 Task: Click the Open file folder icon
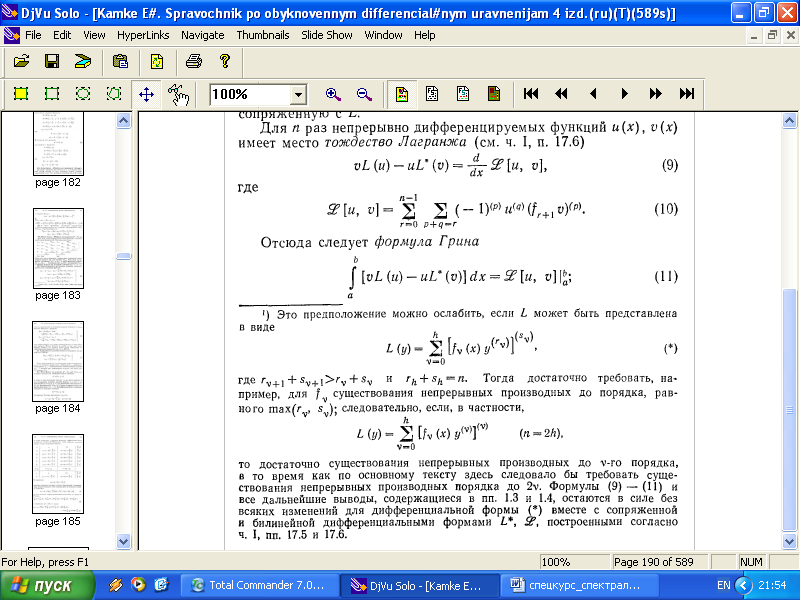pyautogui.click(x=21, y=62)
